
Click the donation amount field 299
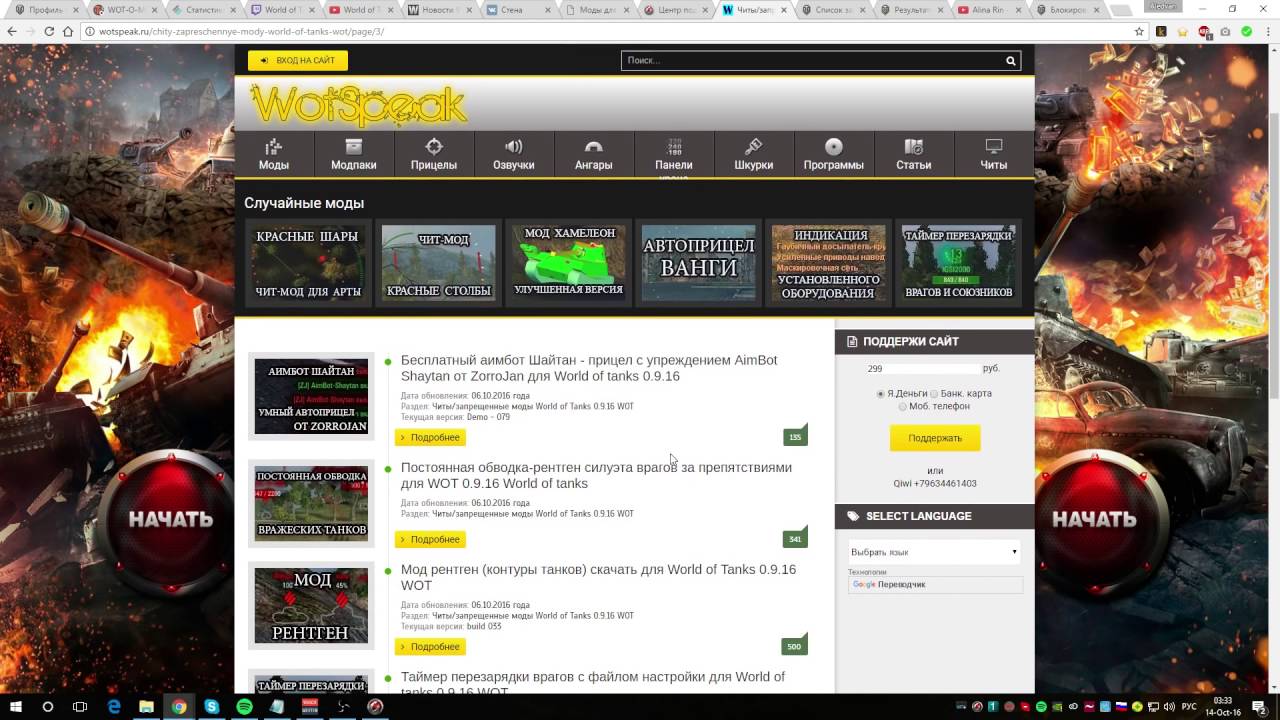[x=924, y=369]
